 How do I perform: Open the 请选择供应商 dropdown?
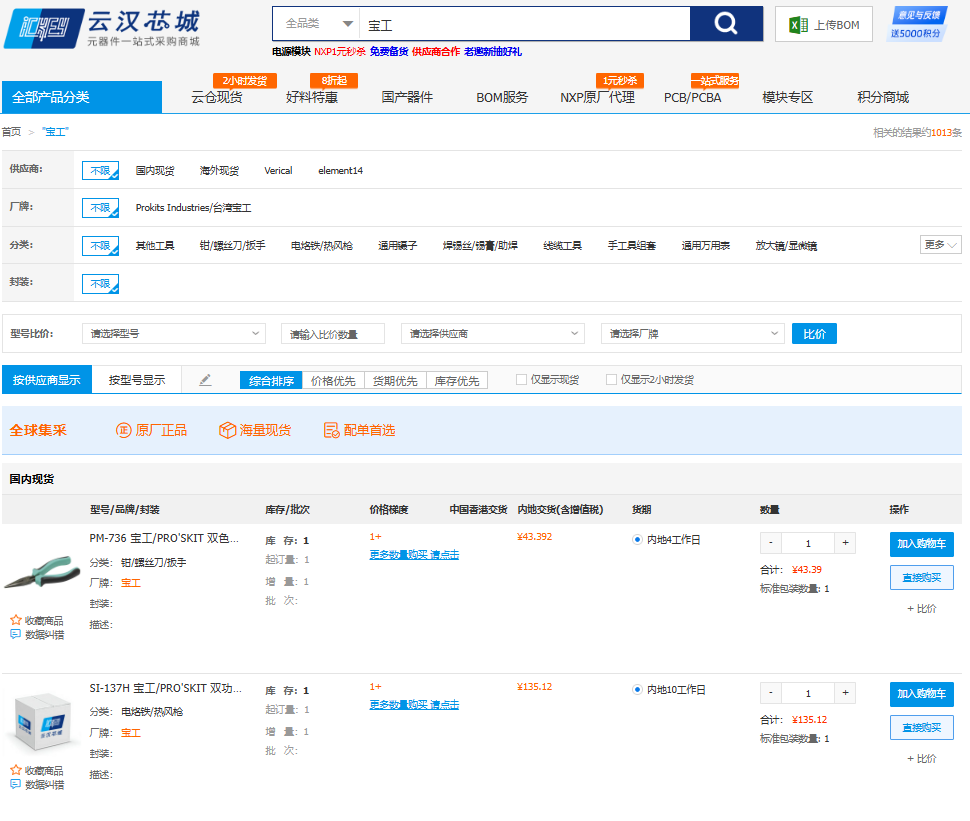[x=493, y=333]
